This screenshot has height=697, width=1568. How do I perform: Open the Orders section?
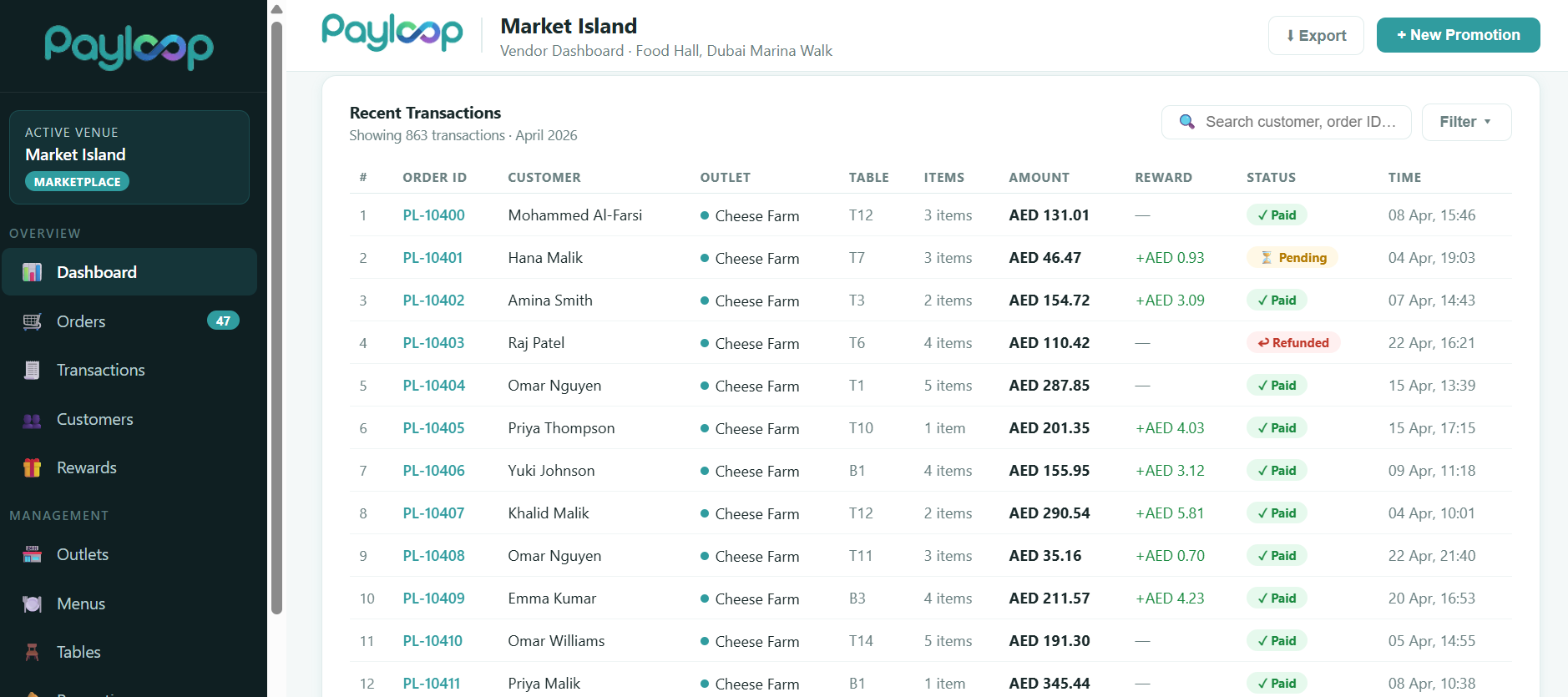tap(129, 321)
